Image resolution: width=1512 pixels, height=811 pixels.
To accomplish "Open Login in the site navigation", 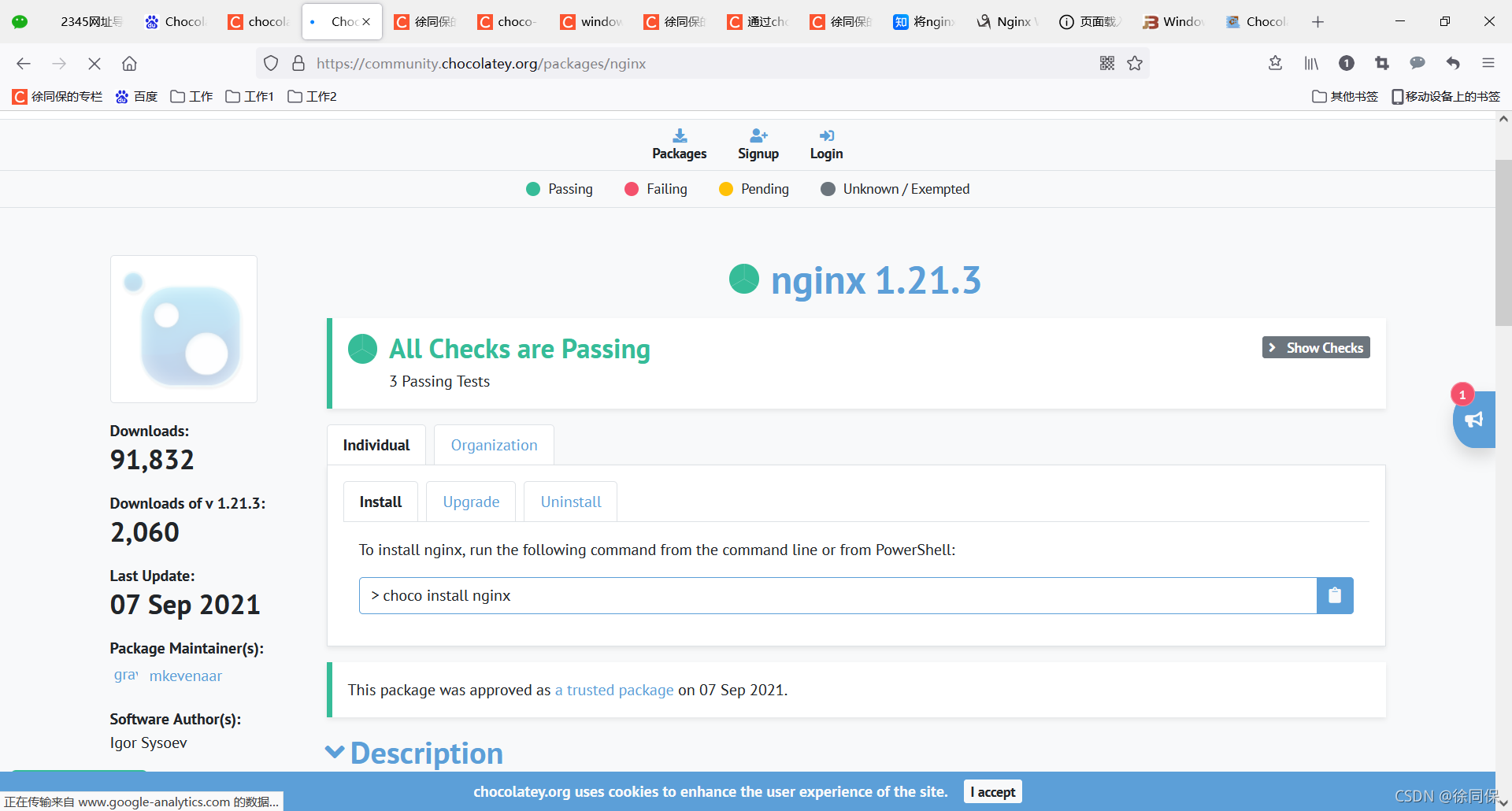I will (x=827, y=145).
